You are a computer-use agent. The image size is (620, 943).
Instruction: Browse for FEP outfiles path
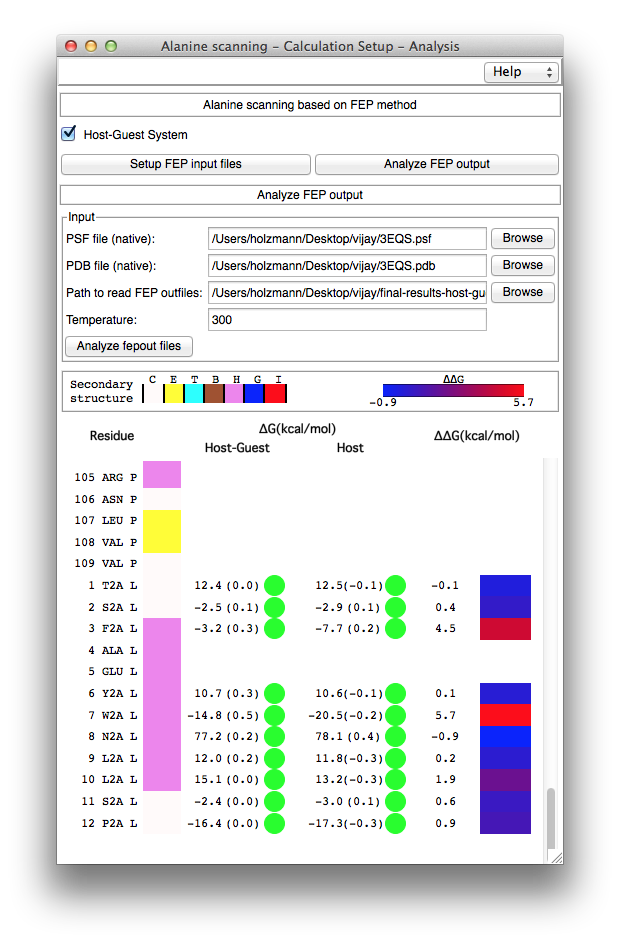(x=522, y=292)
